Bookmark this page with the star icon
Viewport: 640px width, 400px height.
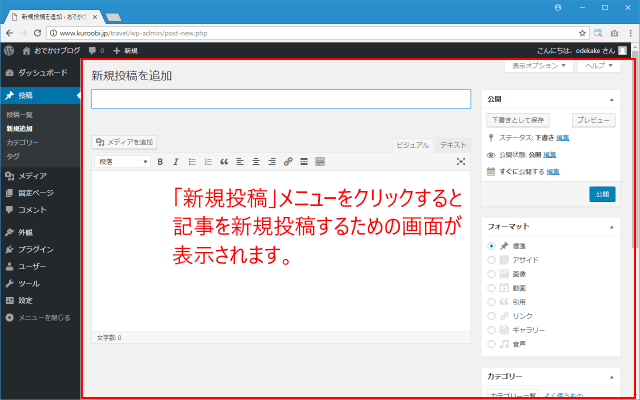pyautogui.click(x=582, y=33)
